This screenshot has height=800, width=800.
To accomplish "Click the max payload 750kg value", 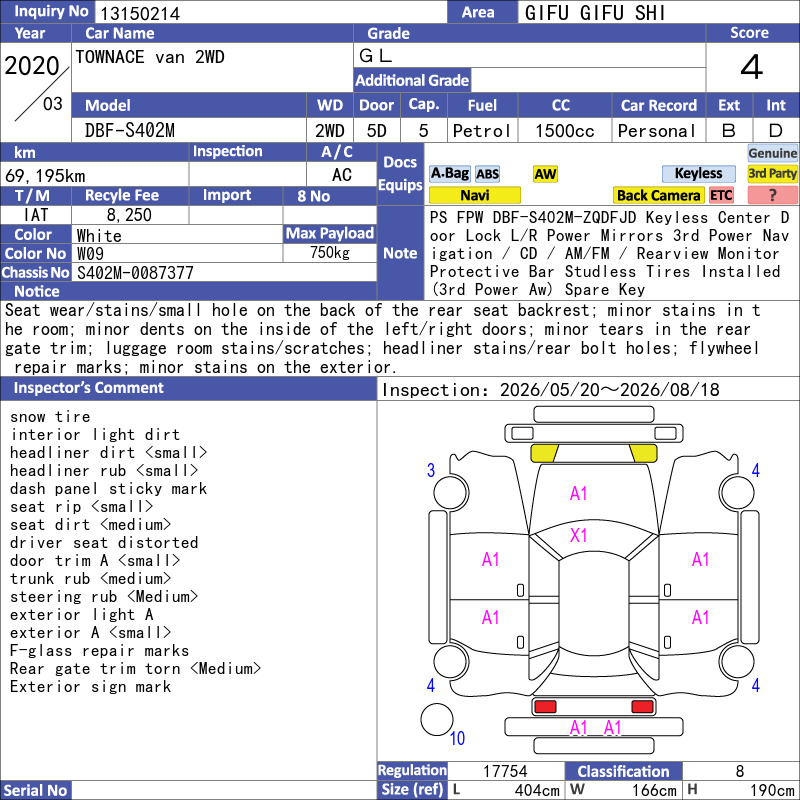I will [330, 253].
